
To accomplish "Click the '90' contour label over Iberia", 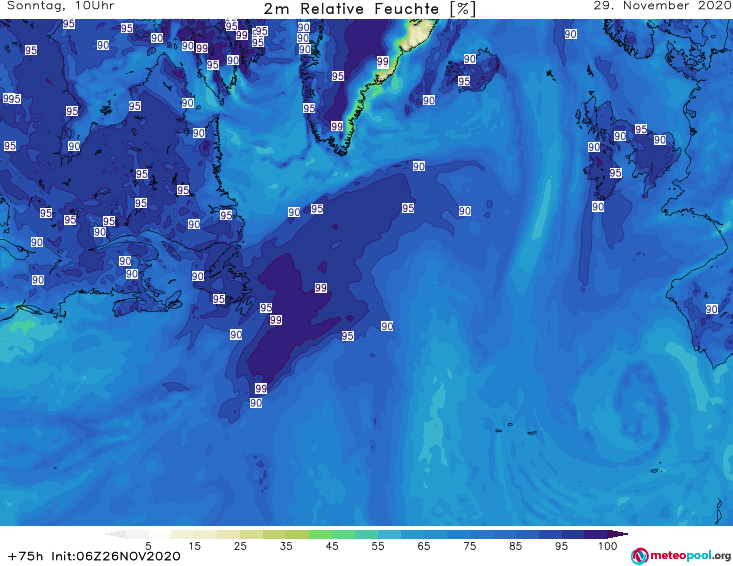I will click(x=711, y=309).
